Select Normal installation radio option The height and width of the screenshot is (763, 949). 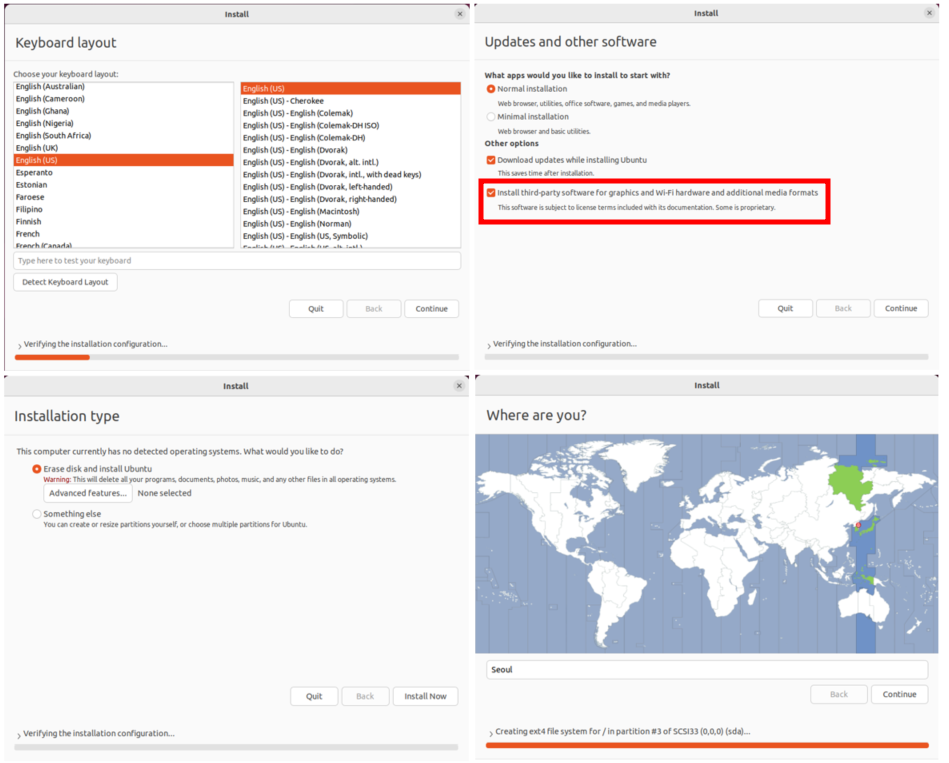pos(491,89)
